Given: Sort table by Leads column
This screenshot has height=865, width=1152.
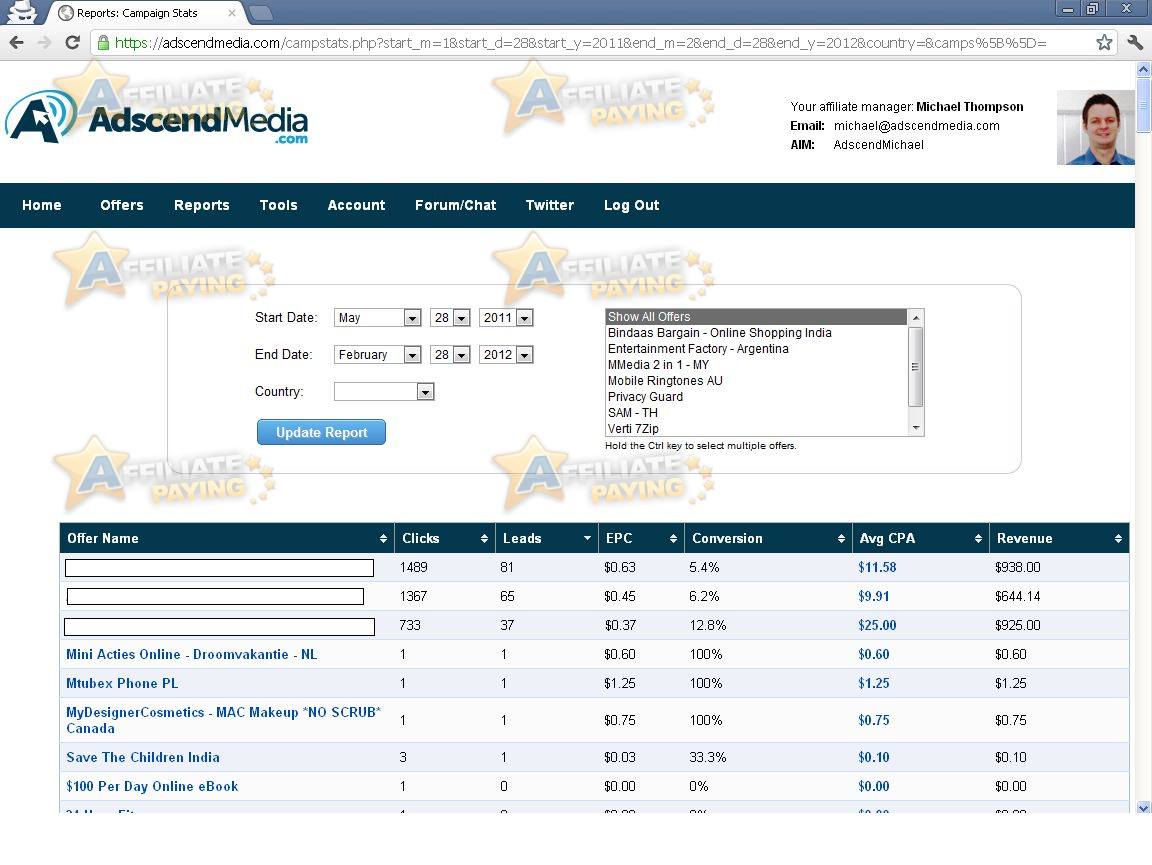Looking at the screenshot, I should coord(587,539).
